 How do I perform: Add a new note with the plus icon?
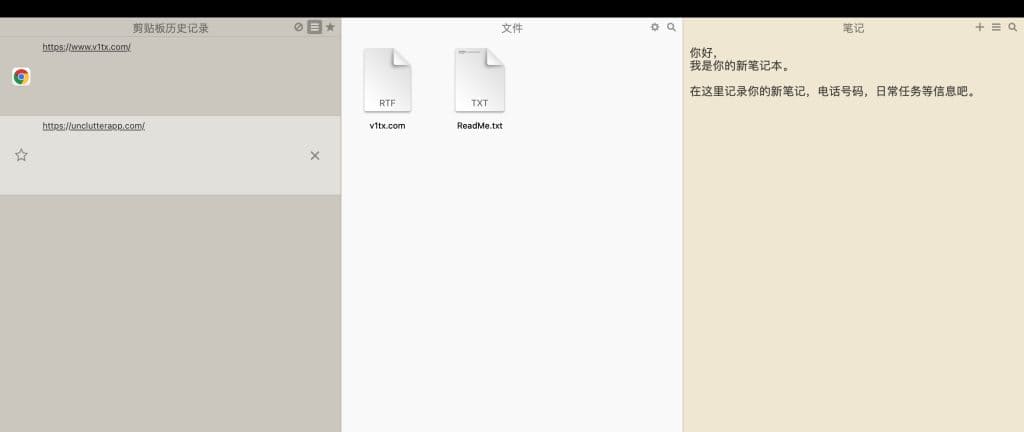980,27
